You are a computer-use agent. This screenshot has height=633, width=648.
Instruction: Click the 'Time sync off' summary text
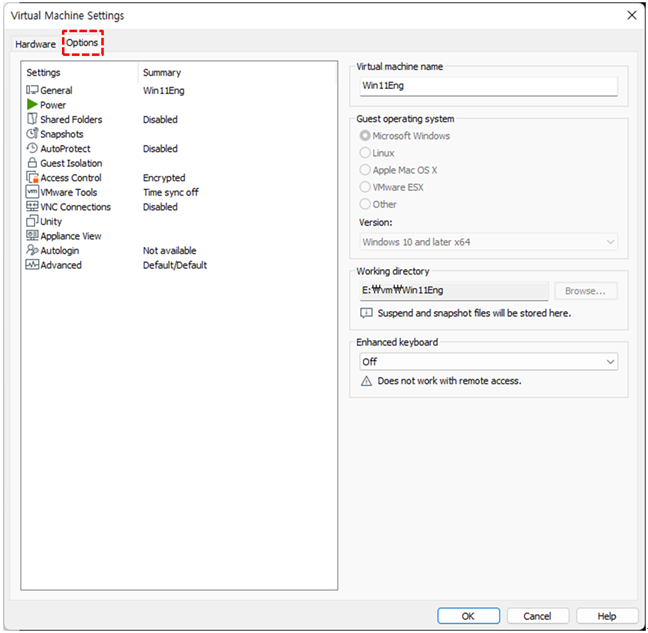pos(171,192)
